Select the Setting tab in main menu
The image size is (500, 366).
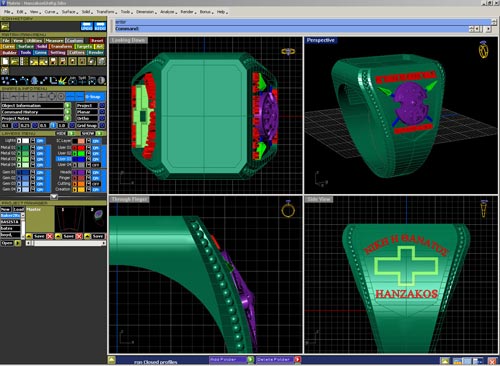coord(58,53)
